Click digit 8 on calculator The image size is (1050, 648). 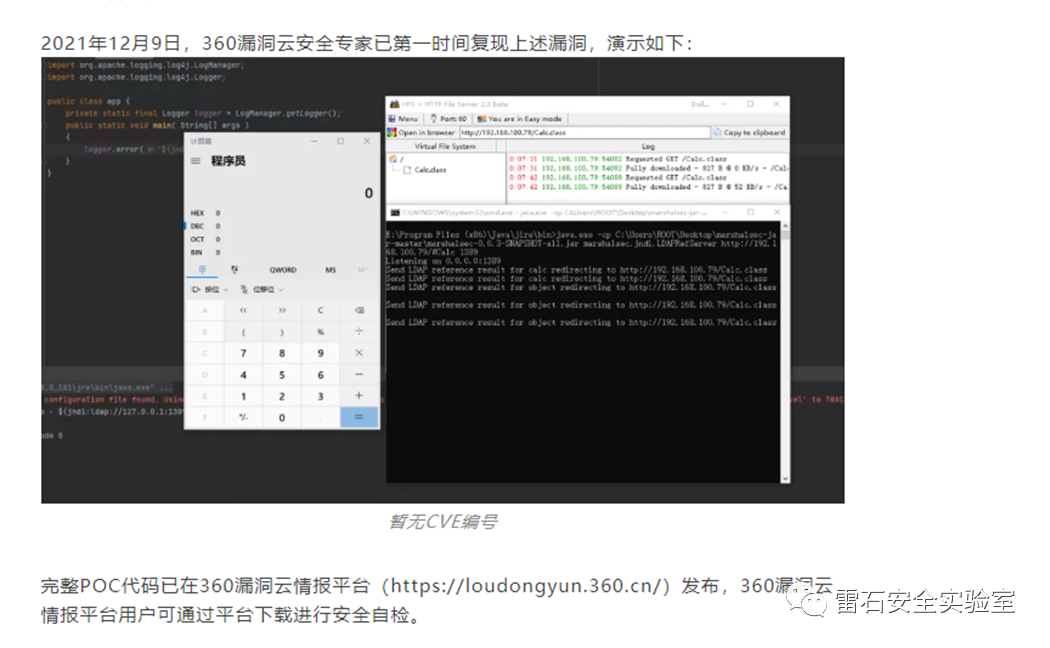point(282,353)
